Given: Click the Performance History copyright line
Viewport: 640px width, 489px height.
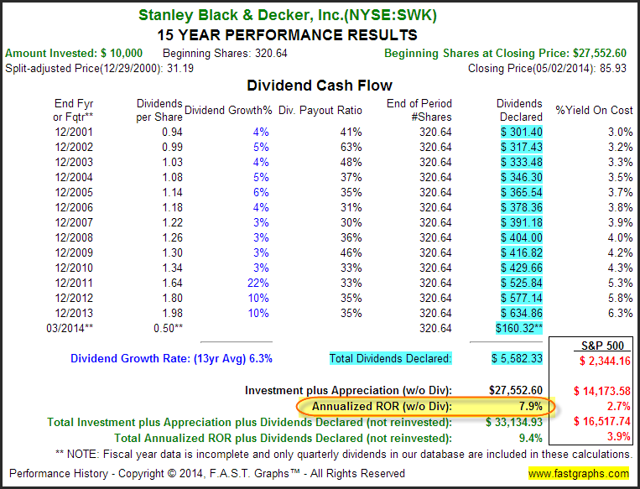Looking at the screenshot, I should point(207,473).
